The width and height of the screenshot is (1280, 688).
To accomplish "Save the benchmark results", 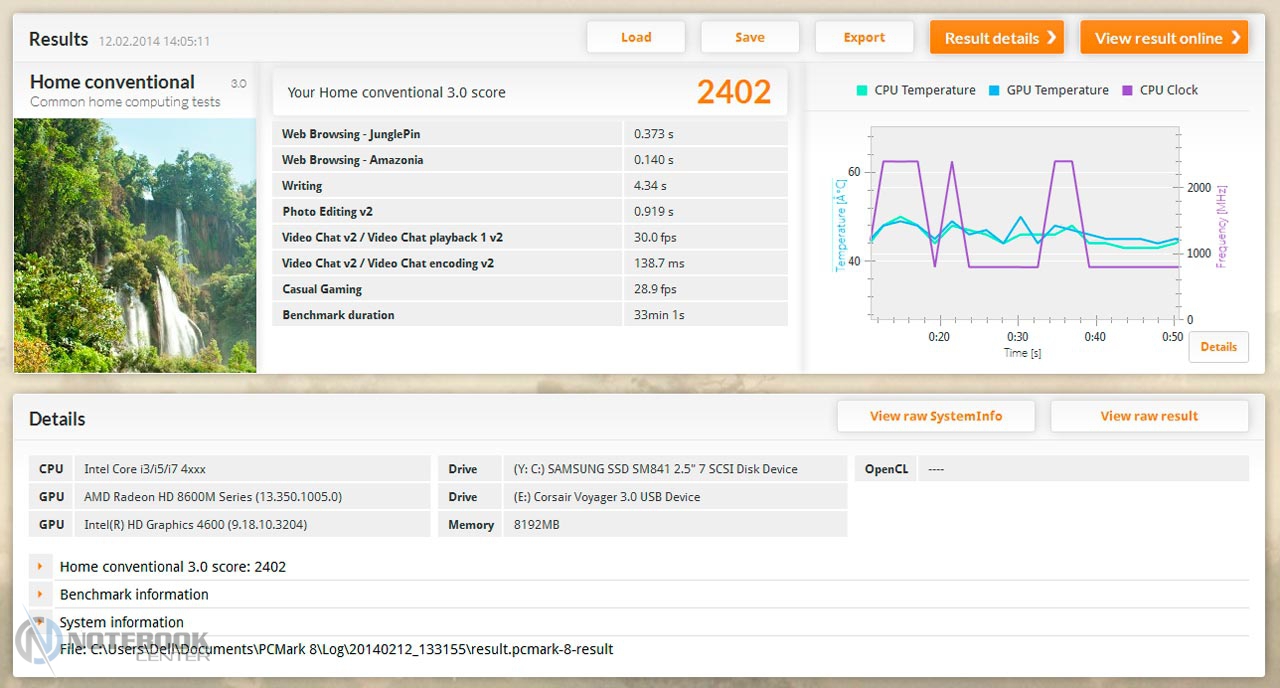I will [749, 38].
